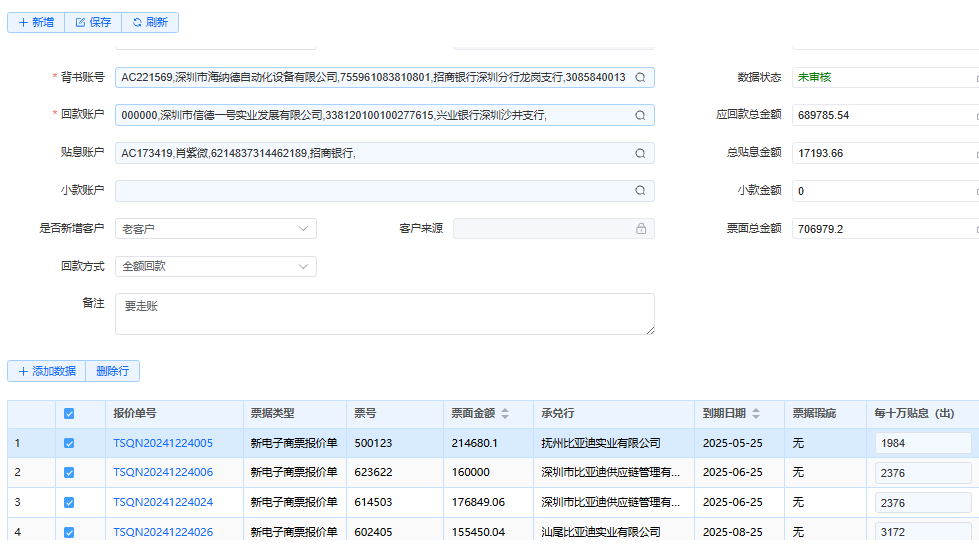
Task: Click the 回款账户 input field
Action: (x=385, y=116)
